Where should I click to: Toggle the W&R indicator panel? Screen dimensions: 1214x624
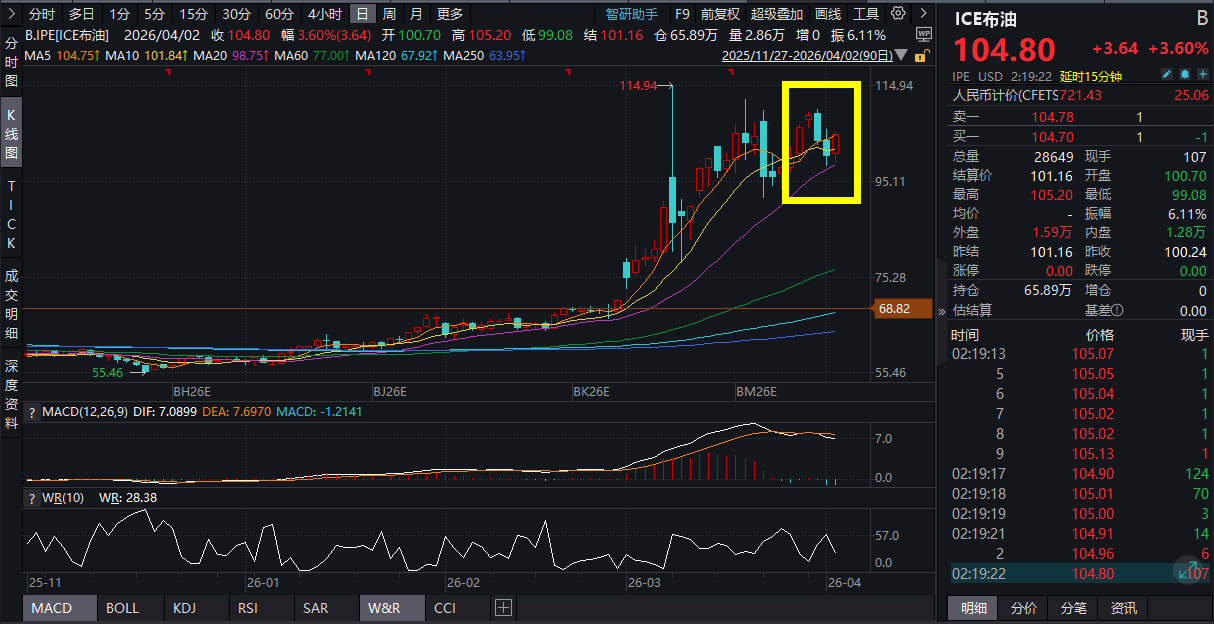[384, 608]
